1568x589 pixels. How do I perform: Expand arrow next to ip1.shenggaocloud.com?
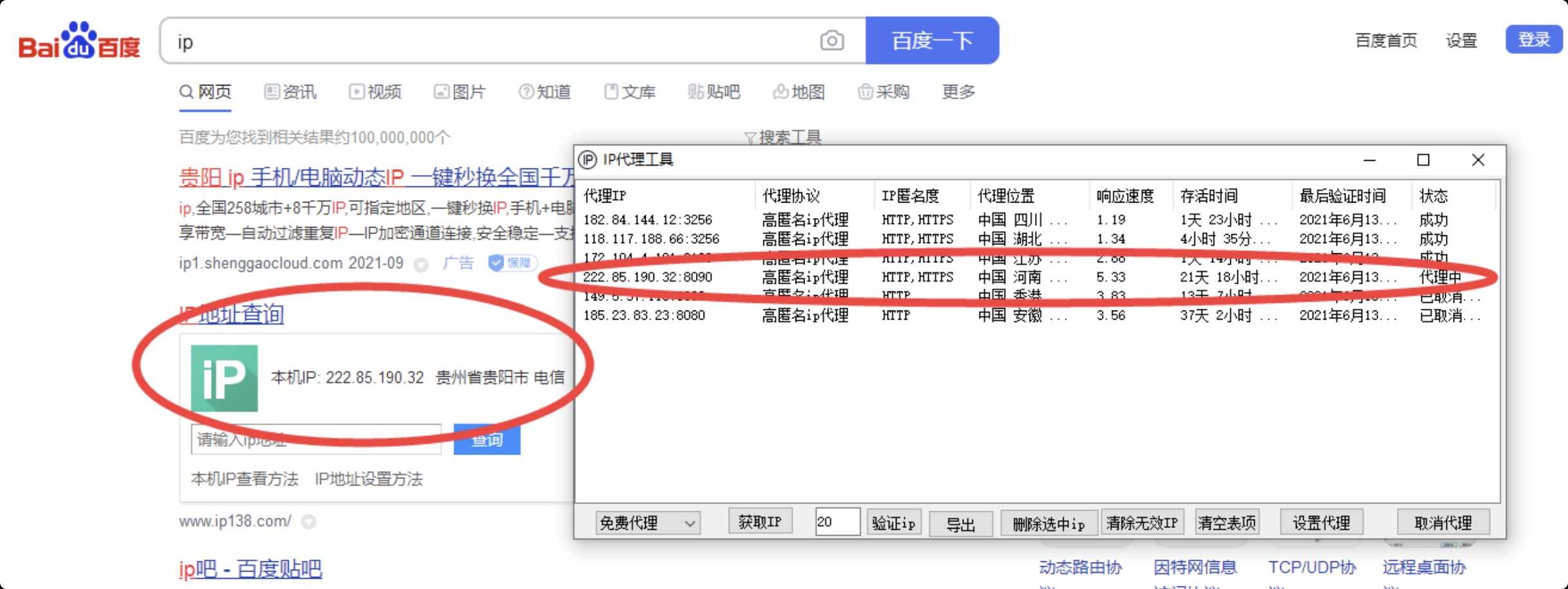pos(421,264)
